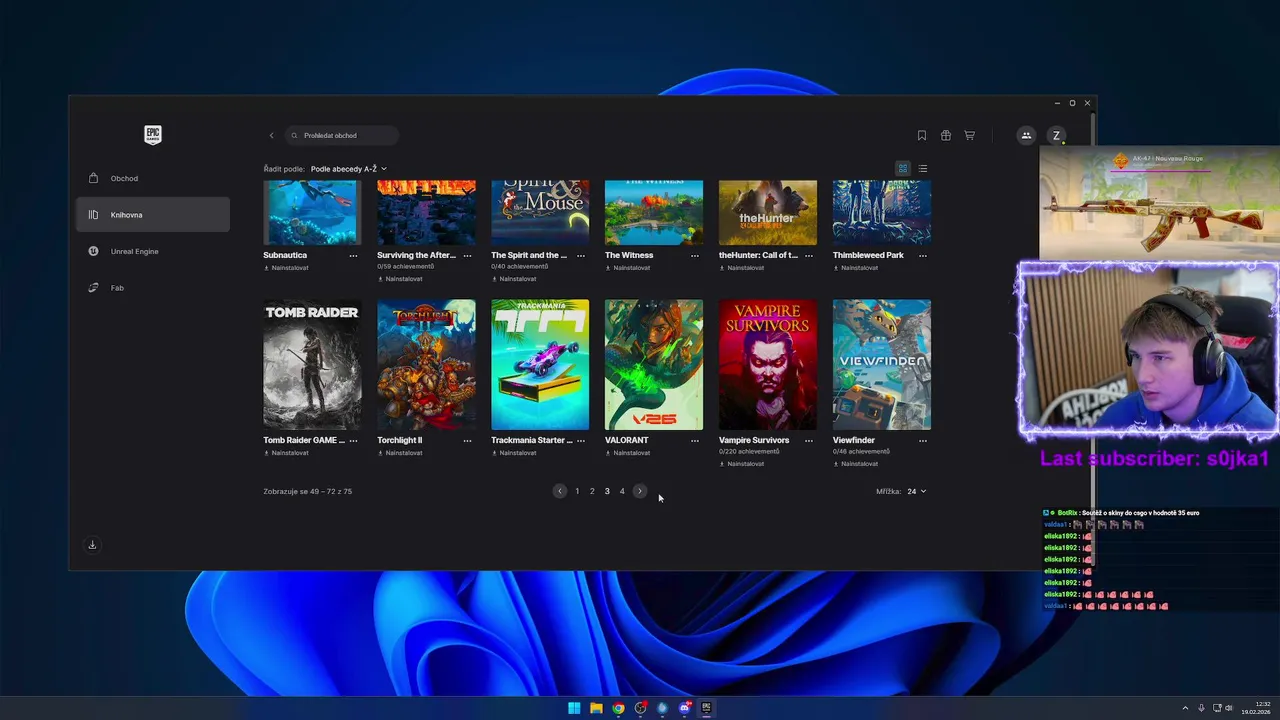Open Unreal Engine in the sidebar
Screen dimensions: 1280x720
click(153, 251)
